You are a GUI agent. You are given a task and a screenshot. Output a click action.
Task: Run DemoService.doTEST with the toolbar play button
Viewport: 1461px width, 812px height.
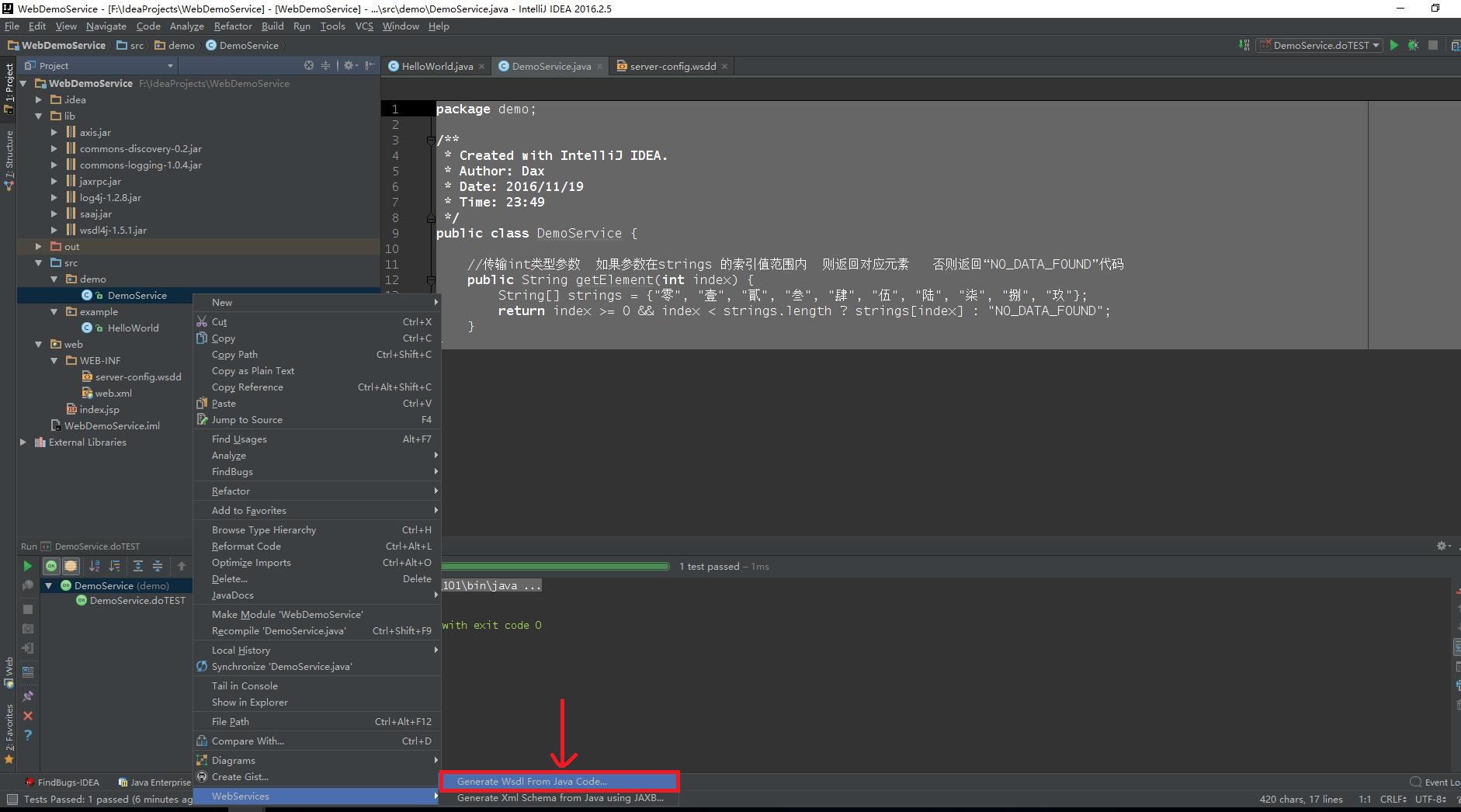point(1394,45)
